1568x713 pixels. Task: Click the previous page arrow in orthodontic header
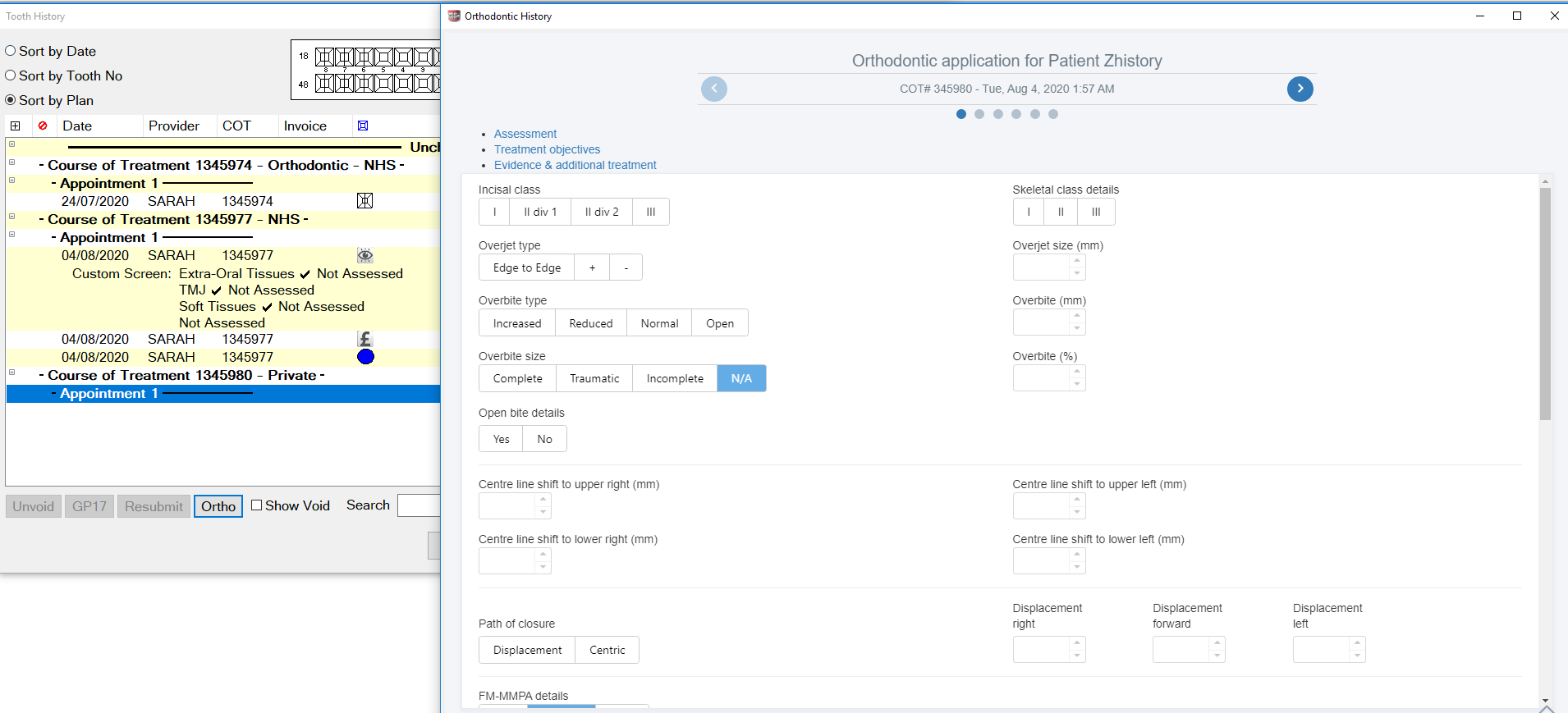[x=713, y=89]
